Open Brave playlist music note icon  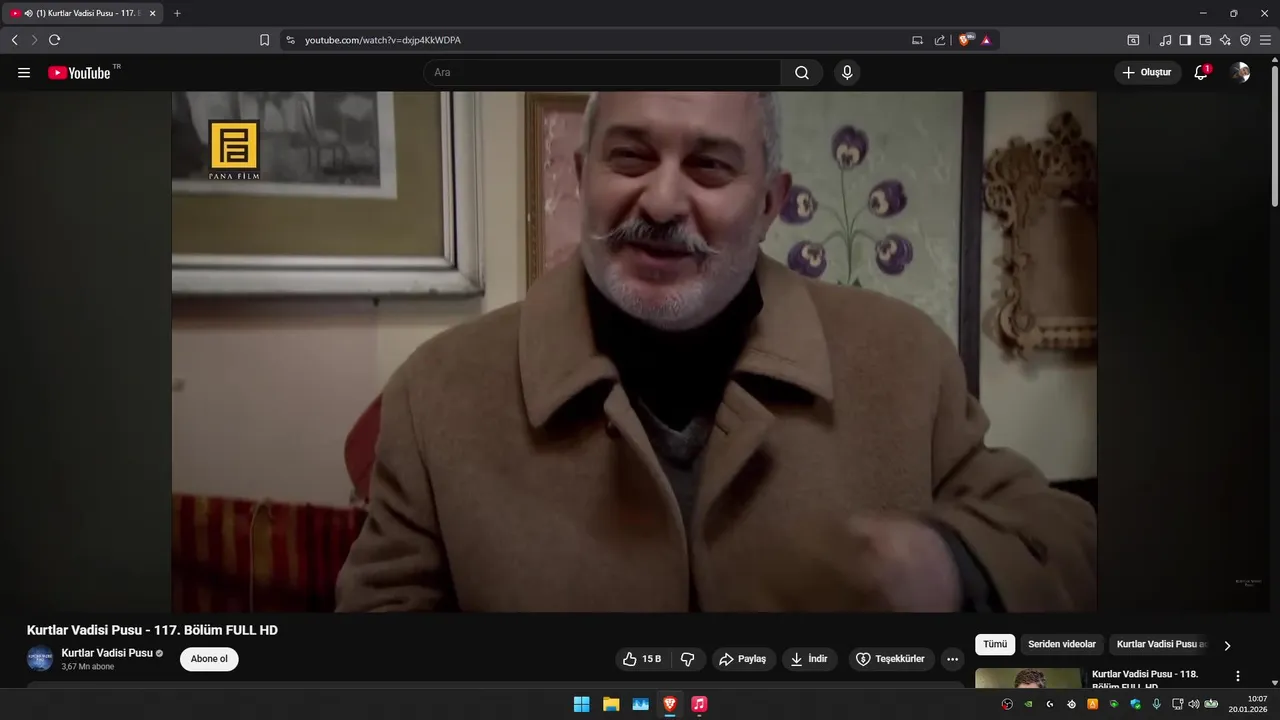coord(1165,40)
